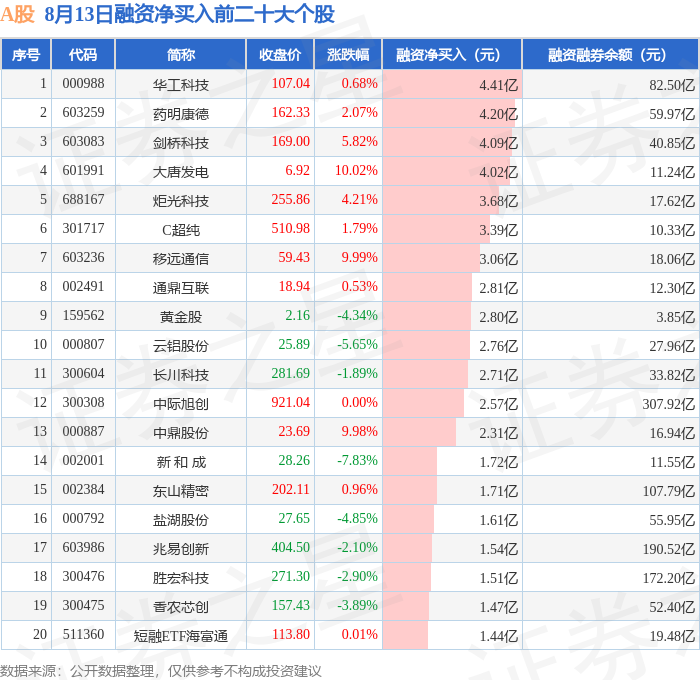Click stock name 黄金股

pos(181,317)
